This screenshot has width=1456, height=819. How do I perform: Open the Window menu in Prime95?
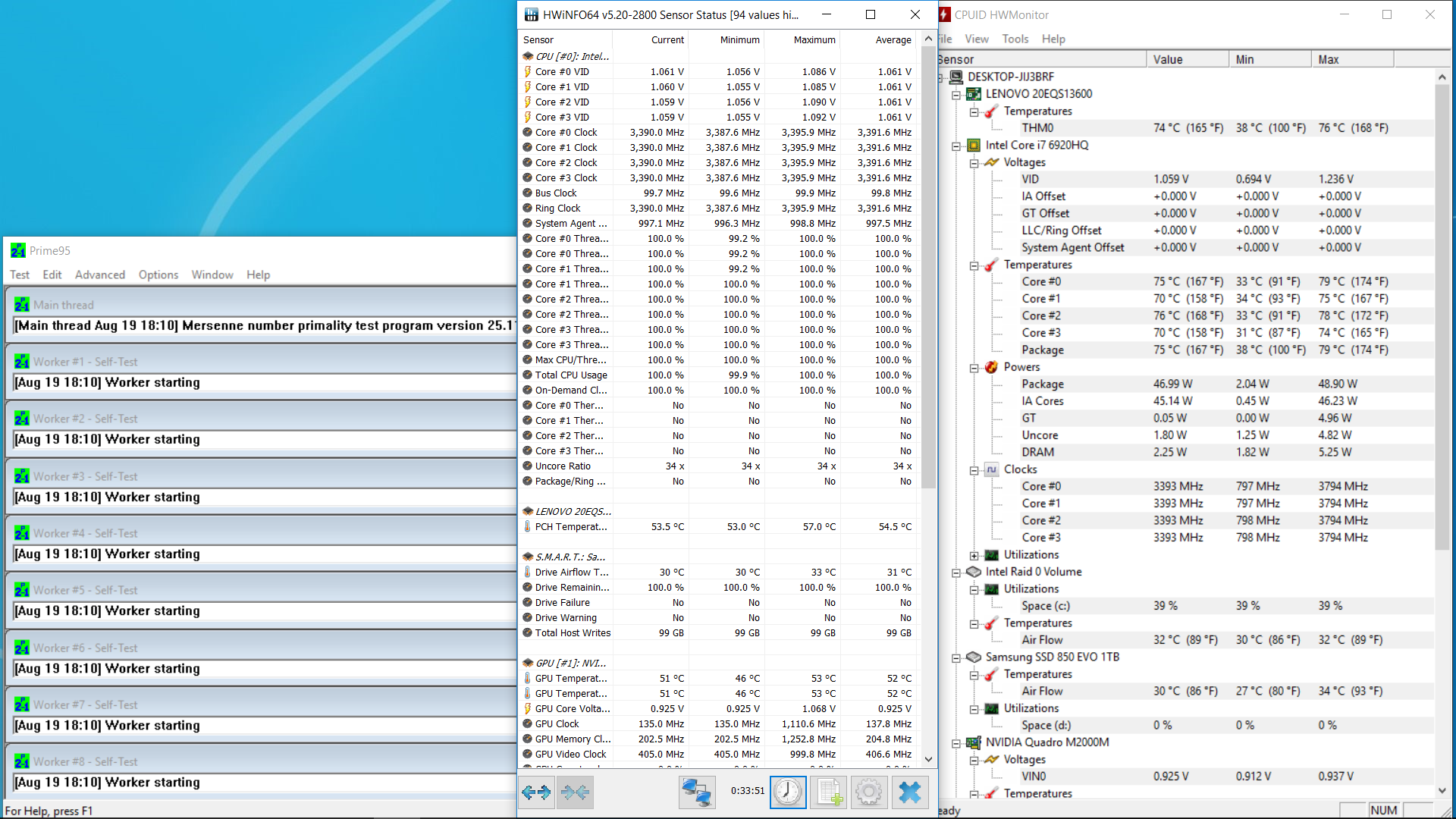coord(212,275)
